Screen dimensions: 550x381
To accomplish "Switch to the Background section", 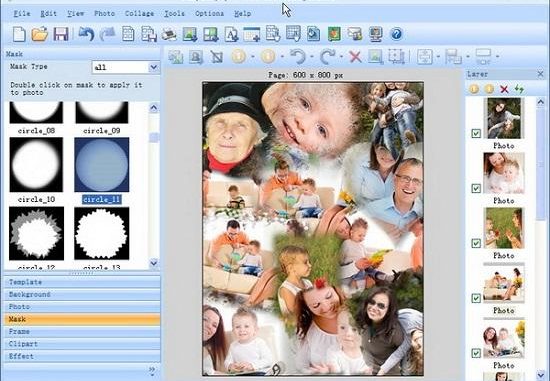I will (82, 294).
